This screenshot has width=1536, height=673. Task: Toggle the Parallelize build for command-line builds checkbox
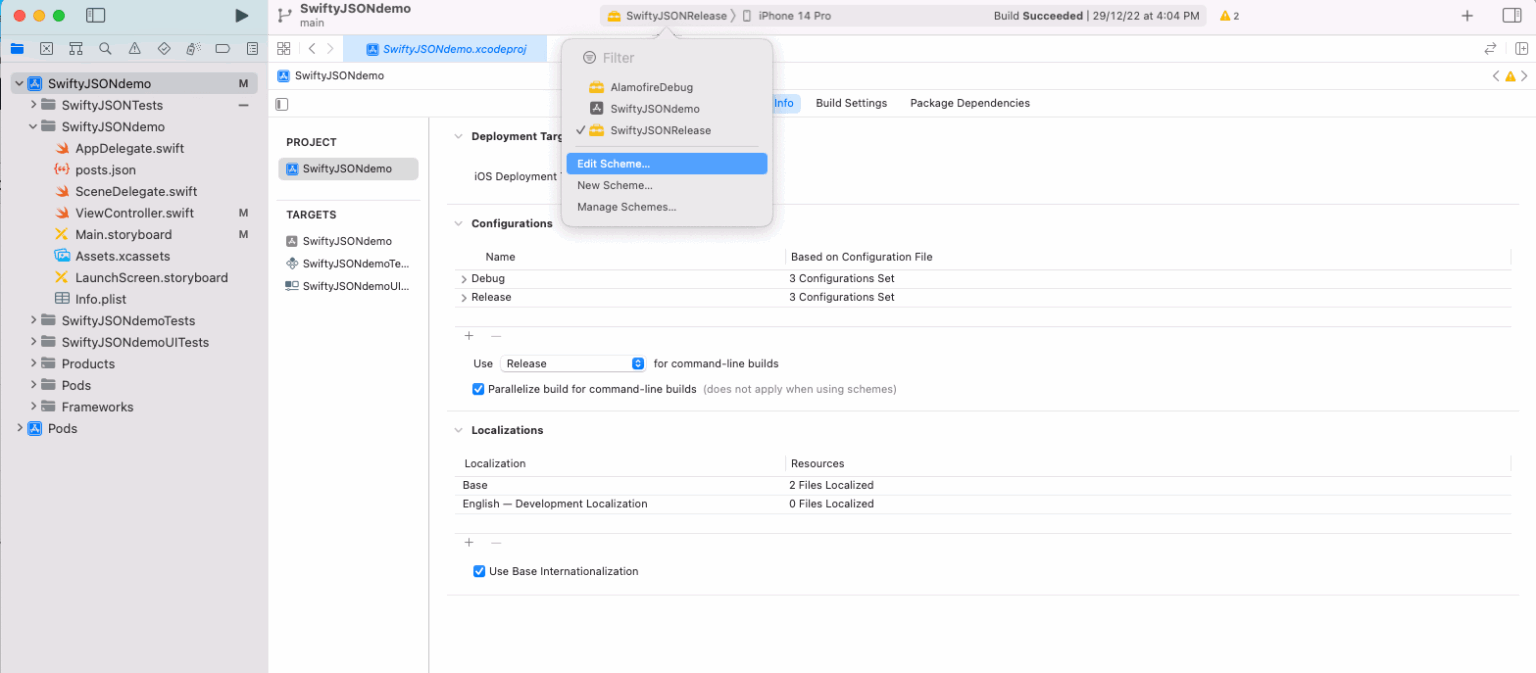(x=478, y=389)
